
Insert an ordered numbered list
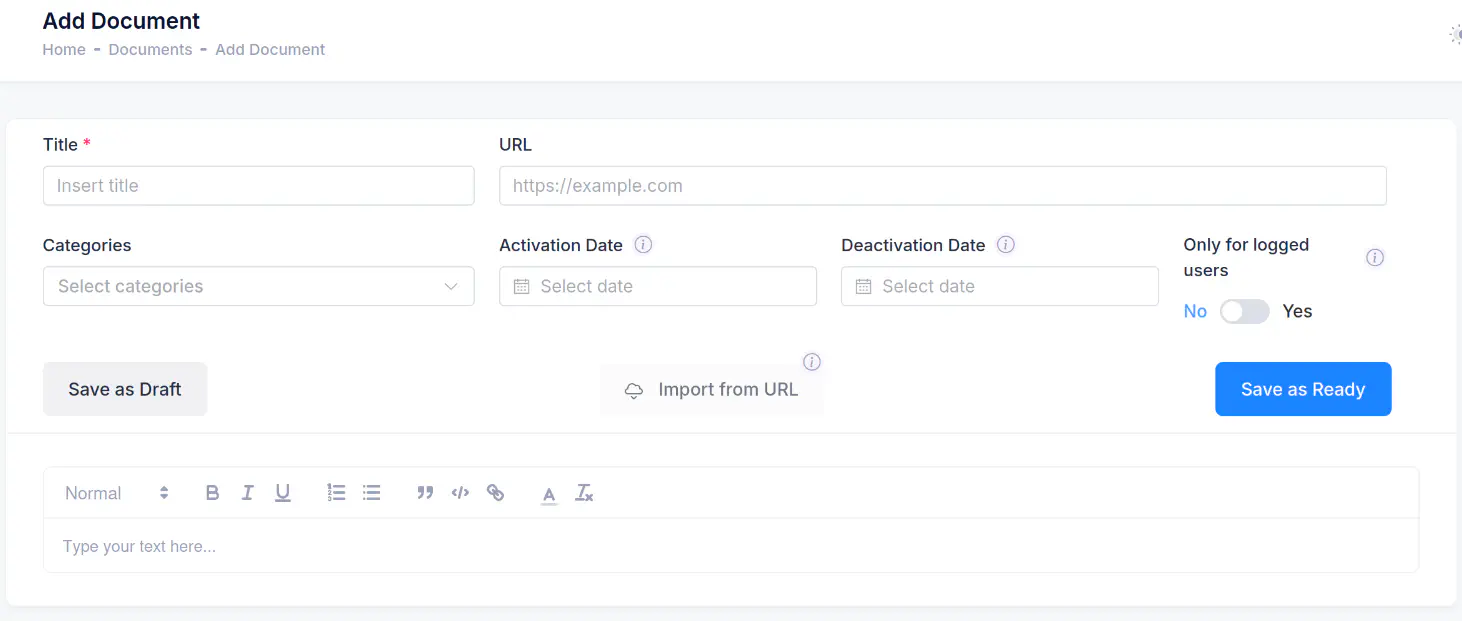pos(336,493)
